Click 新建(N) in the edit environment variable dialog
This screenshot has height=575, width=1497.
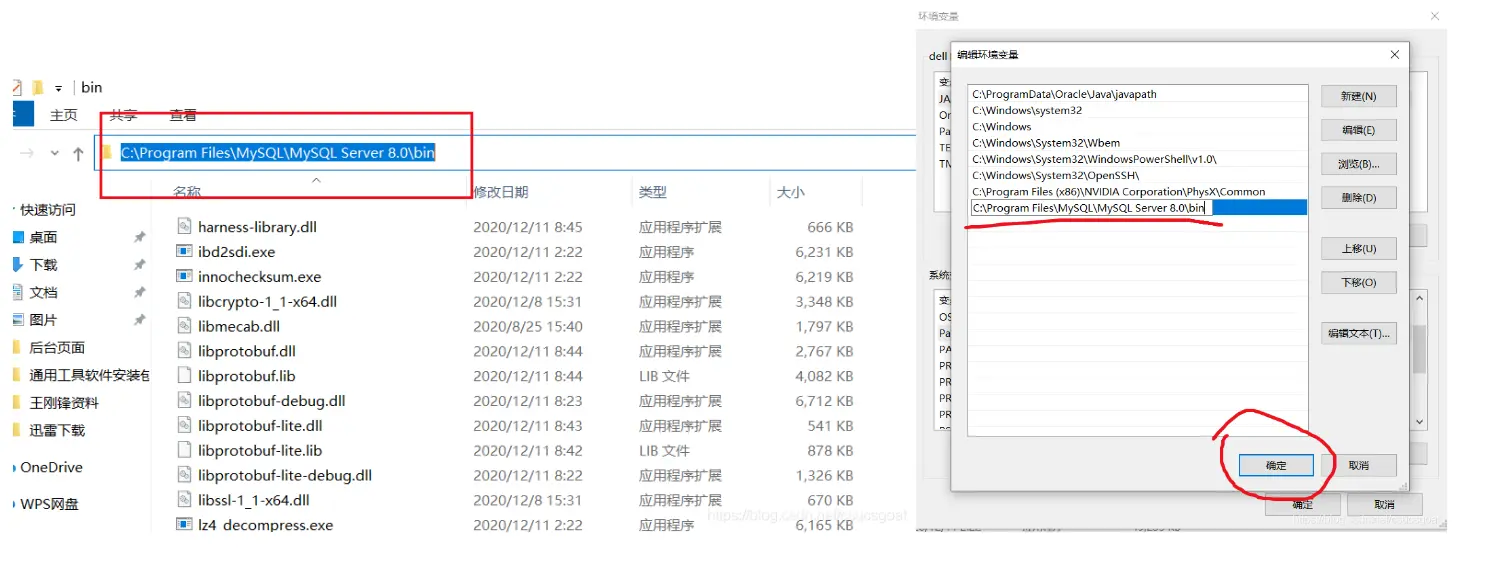click(1358, 96)
